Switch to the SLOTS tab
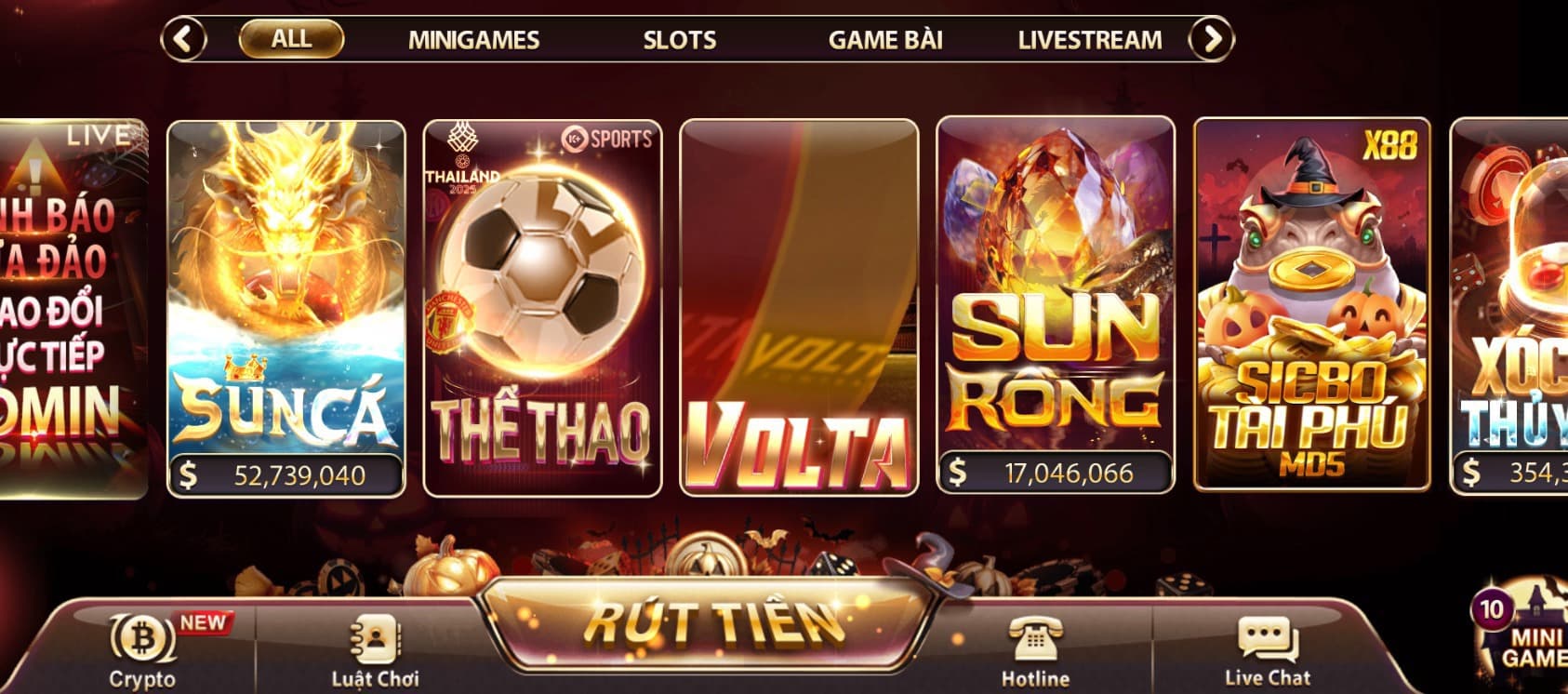The width and height of the screenshot is (1568, 694). tap(680, 40)
